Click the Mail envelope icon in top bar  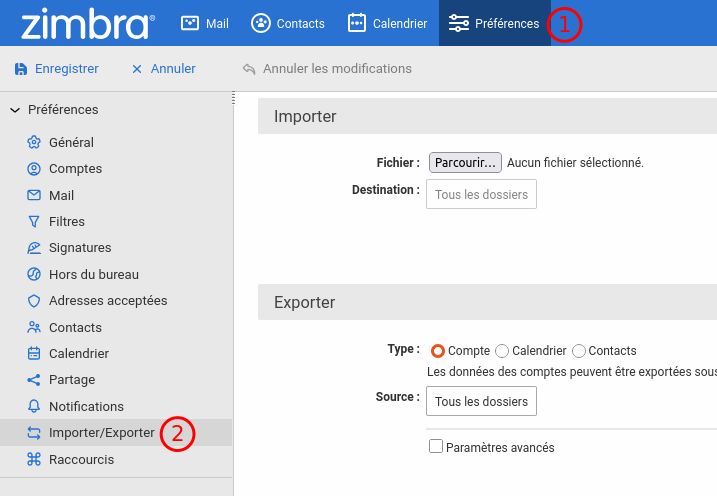click(x=189, y=23)
